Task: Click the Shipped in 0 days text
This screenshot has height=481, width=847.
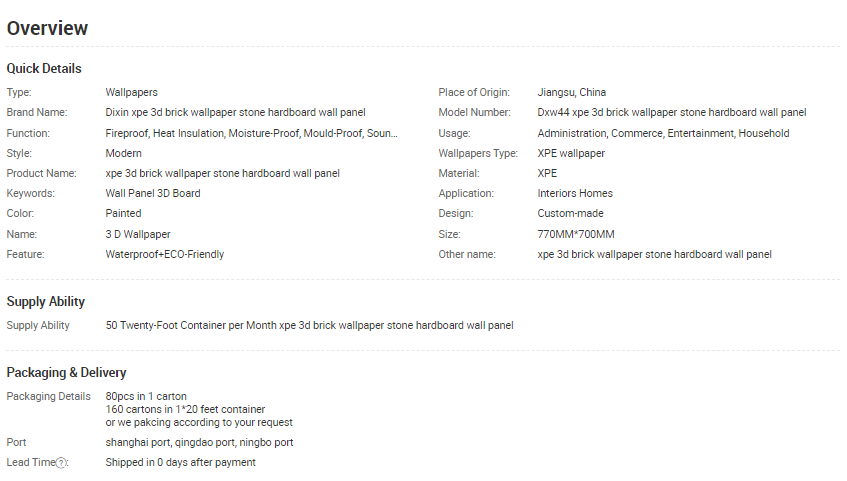Action: [180, 462]
